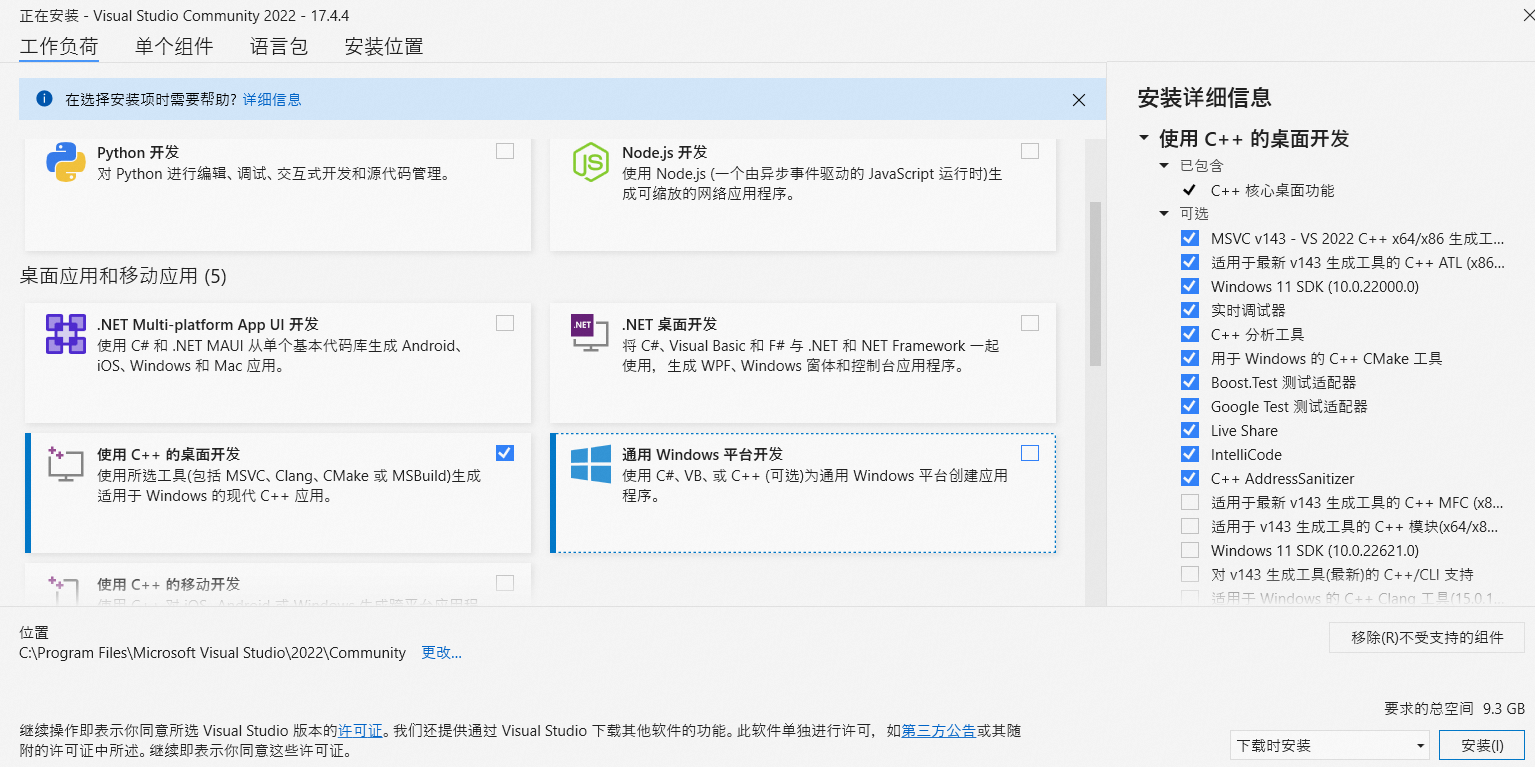The width and height of the screenshot is (1535, 767).
Task: Close the help information banner
Action: [1079, 100]
